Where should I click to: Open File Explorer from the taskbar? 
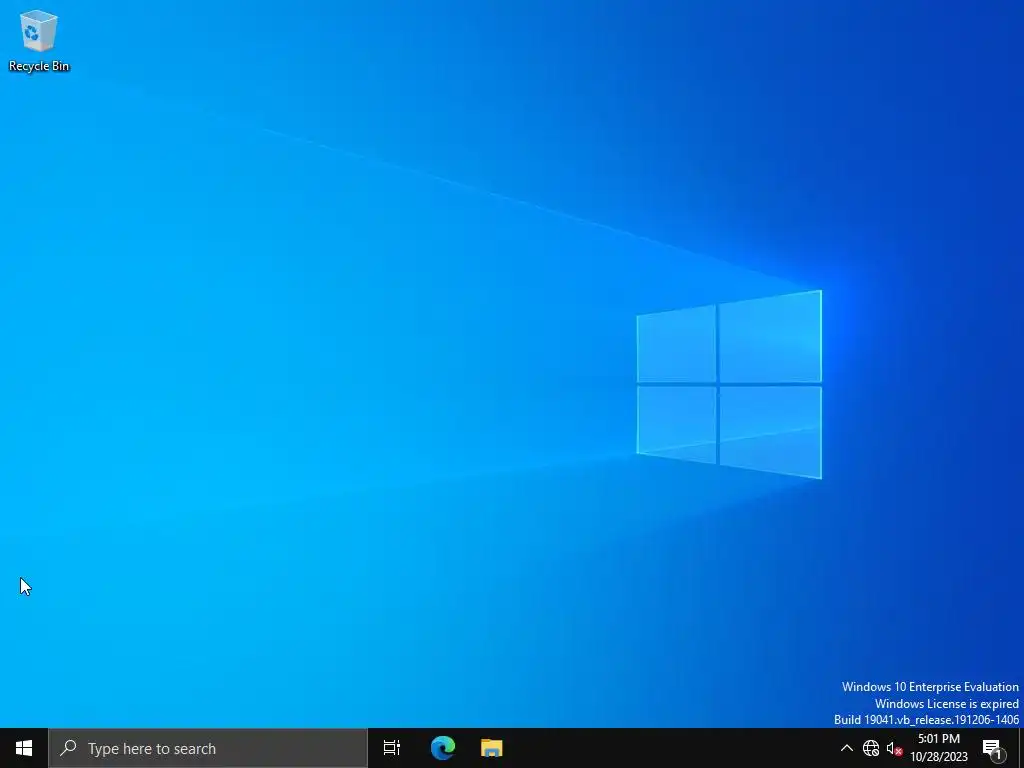coord(491,748)
